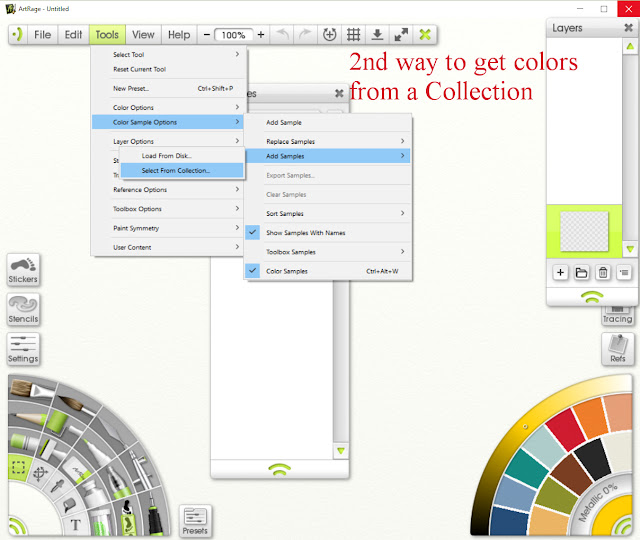Click the green X toolbar icon
Image resolution: width=640 pixels, height=540 pixels.
[425, 35]
